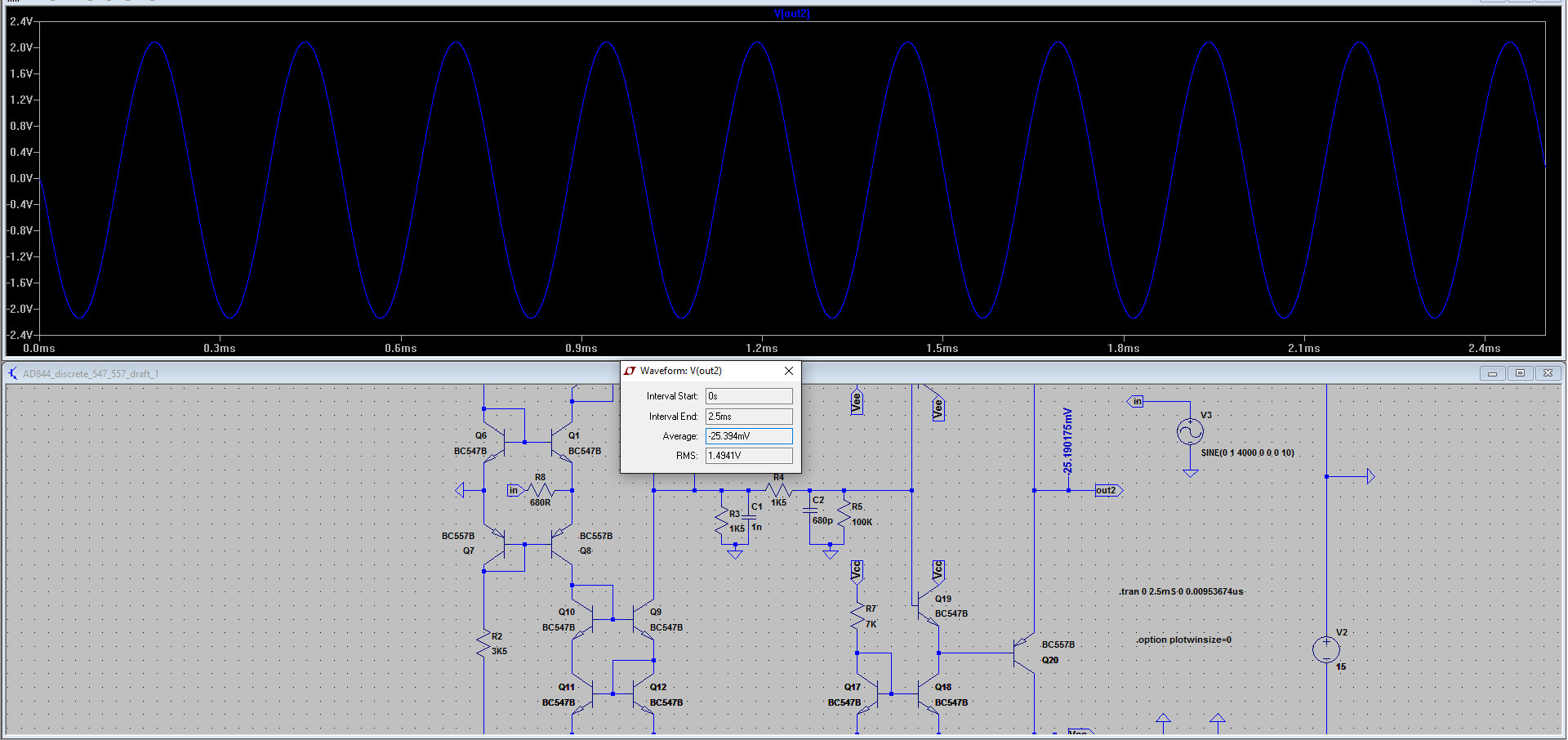The height and width of the screenshot is (740, 1568).
Task: Select the R3 1K5 resistor symbol
Action: tap(722, 521)
